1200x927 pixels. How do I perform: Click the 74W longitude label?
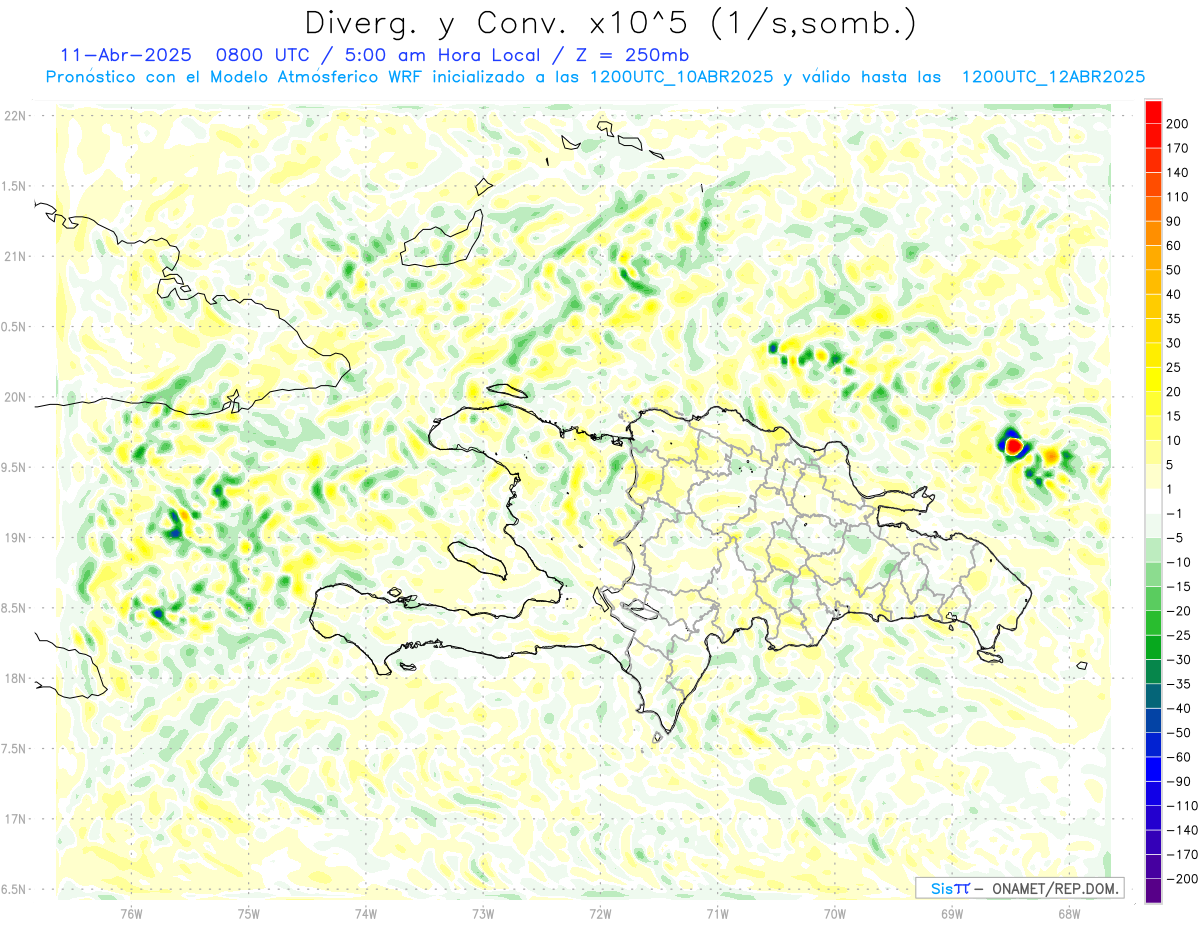coord(366,912)
